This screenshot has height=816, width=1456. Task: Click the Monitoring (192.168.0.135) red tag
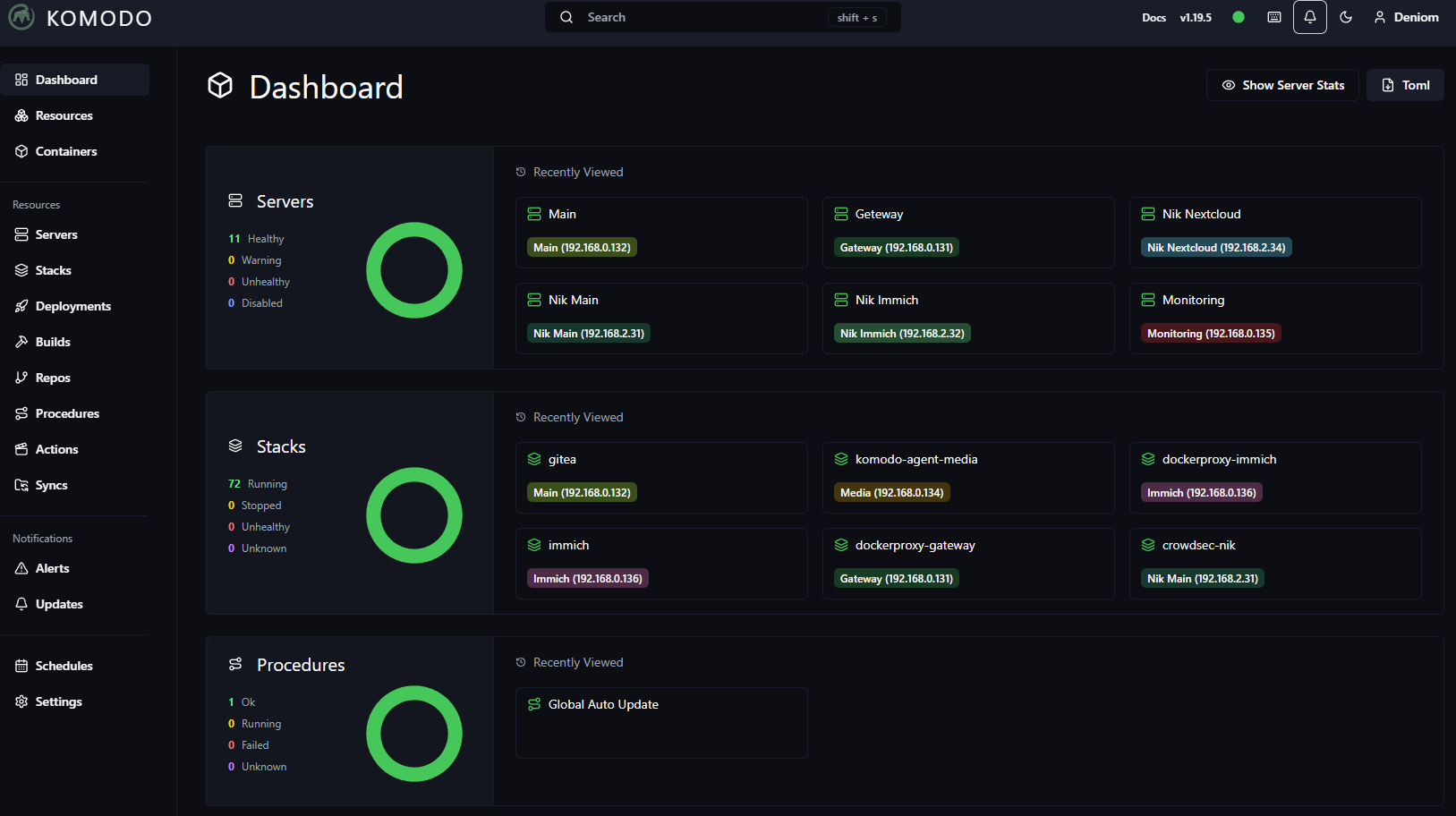1211,334
